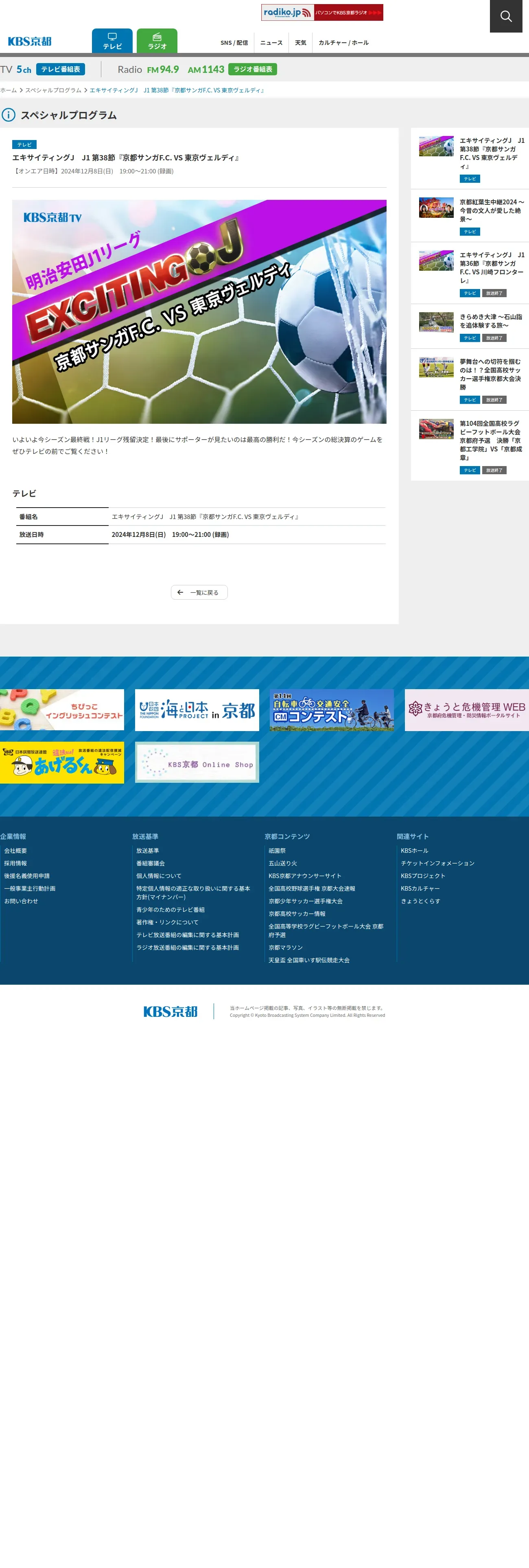Go to ホーム in the breadcrumb
This screenshot has height=1568, width=529.
tap(9, 90)
